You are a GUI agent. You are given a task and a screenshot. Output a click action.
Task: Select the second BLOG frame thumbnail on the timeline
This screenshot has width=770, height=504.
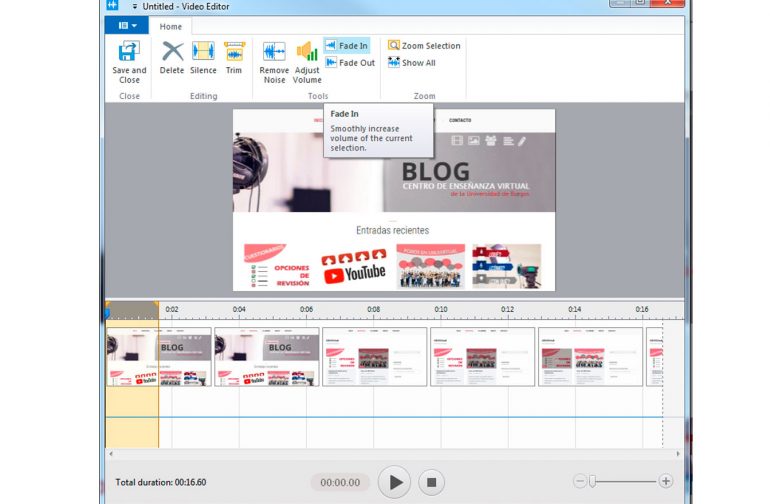[267, 357]
